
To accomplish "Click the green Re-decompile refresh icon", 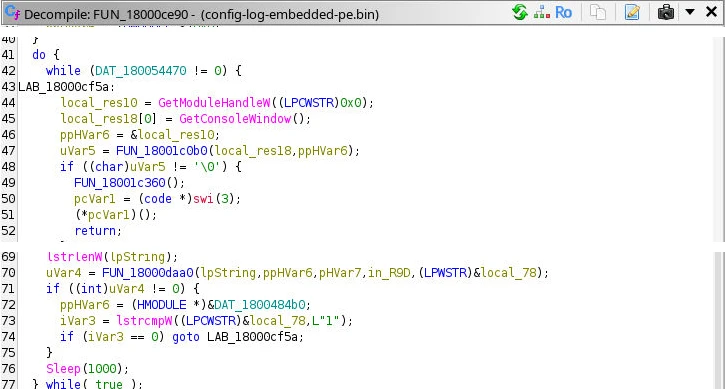I will (520, 12).
